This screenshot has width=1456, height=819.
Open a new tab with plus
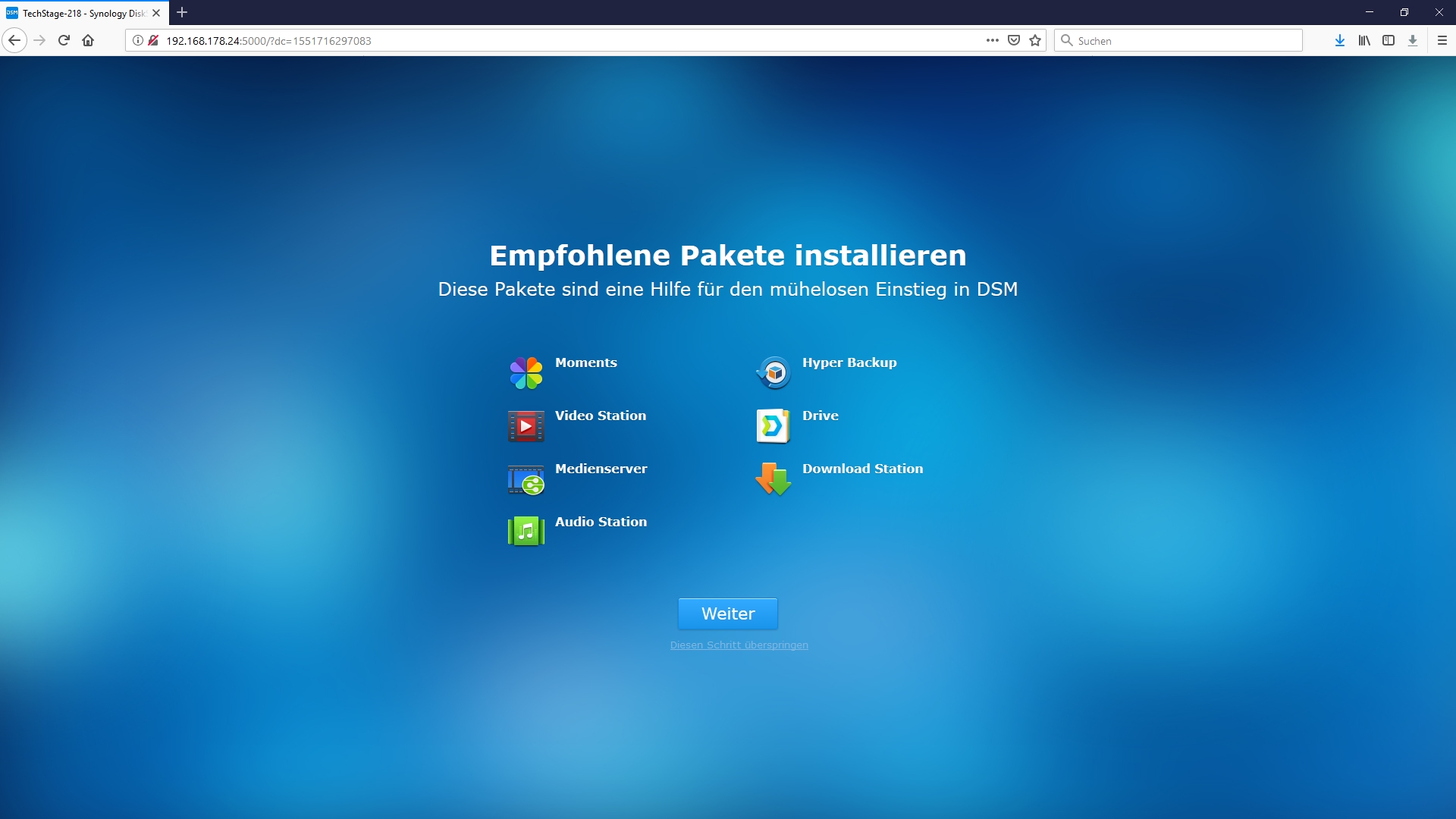[x=182, y=13]
